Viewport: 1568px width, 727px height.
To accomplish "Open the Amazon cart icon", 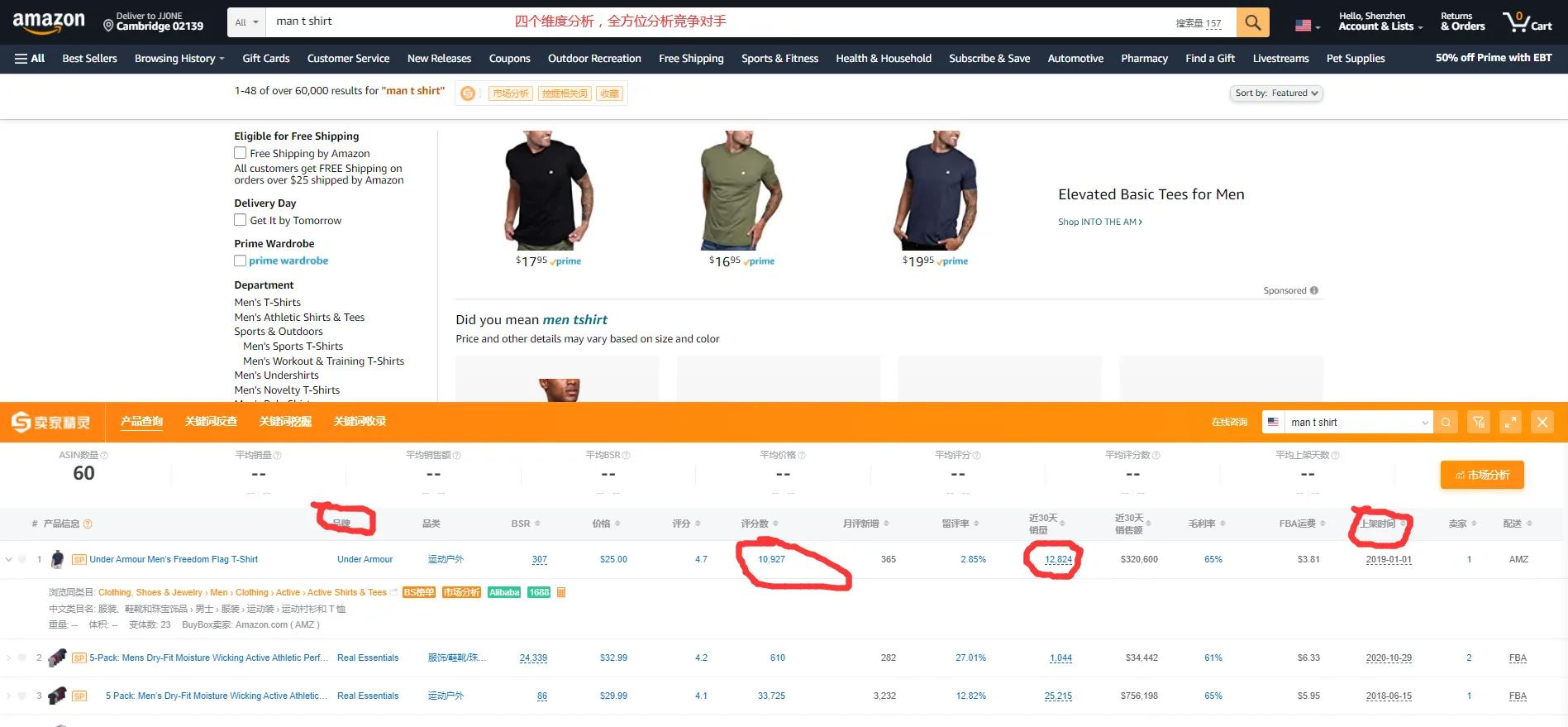I will pyautogui.click(x=1527, y=22).
